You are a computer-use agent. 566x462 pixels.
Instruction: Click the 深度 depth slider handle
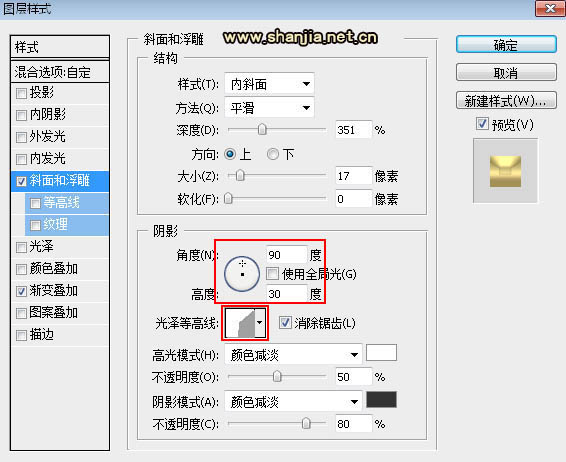[x=262, y=130]
